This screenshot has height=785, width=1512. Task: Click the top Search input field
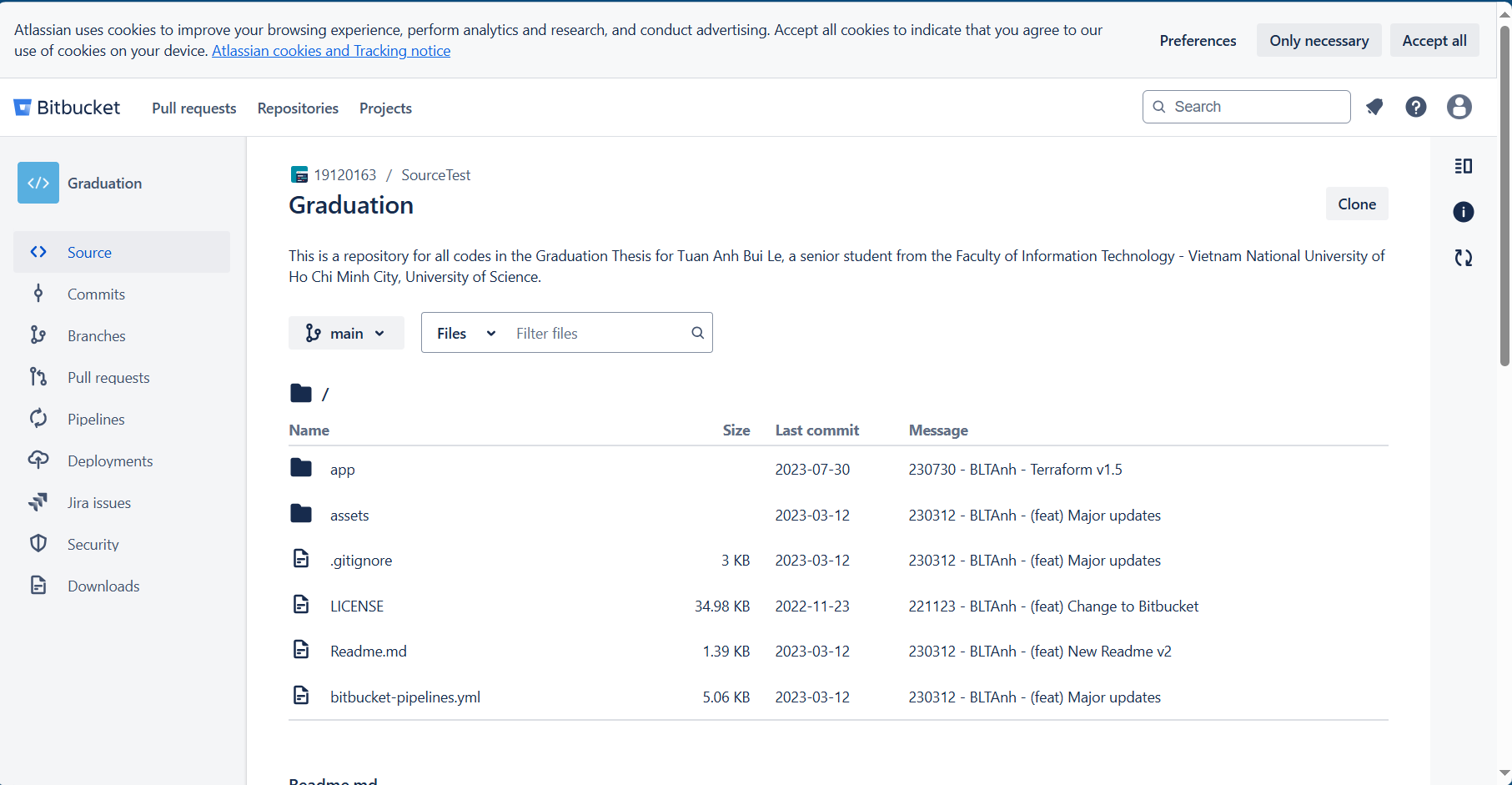(x=1247, y=107)
